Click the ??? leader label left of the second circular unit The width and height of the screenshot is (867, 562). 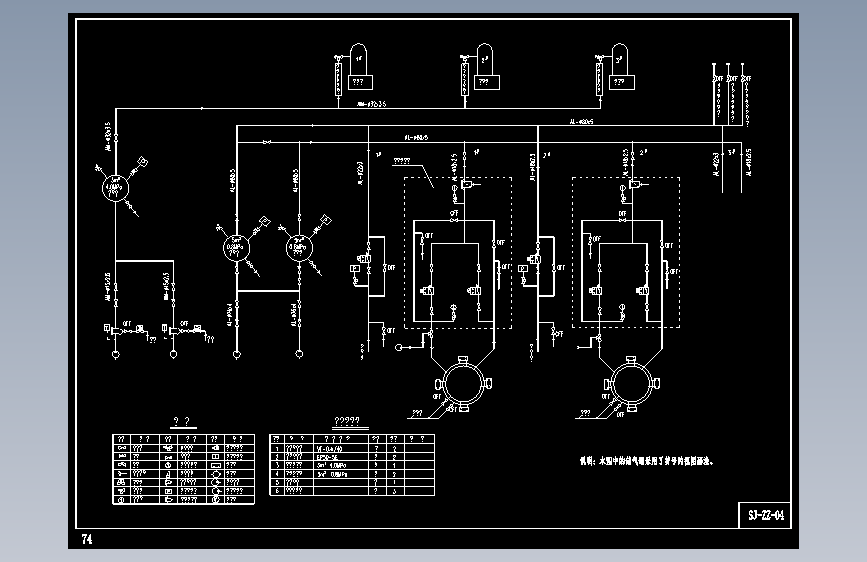tap(585, 413)
